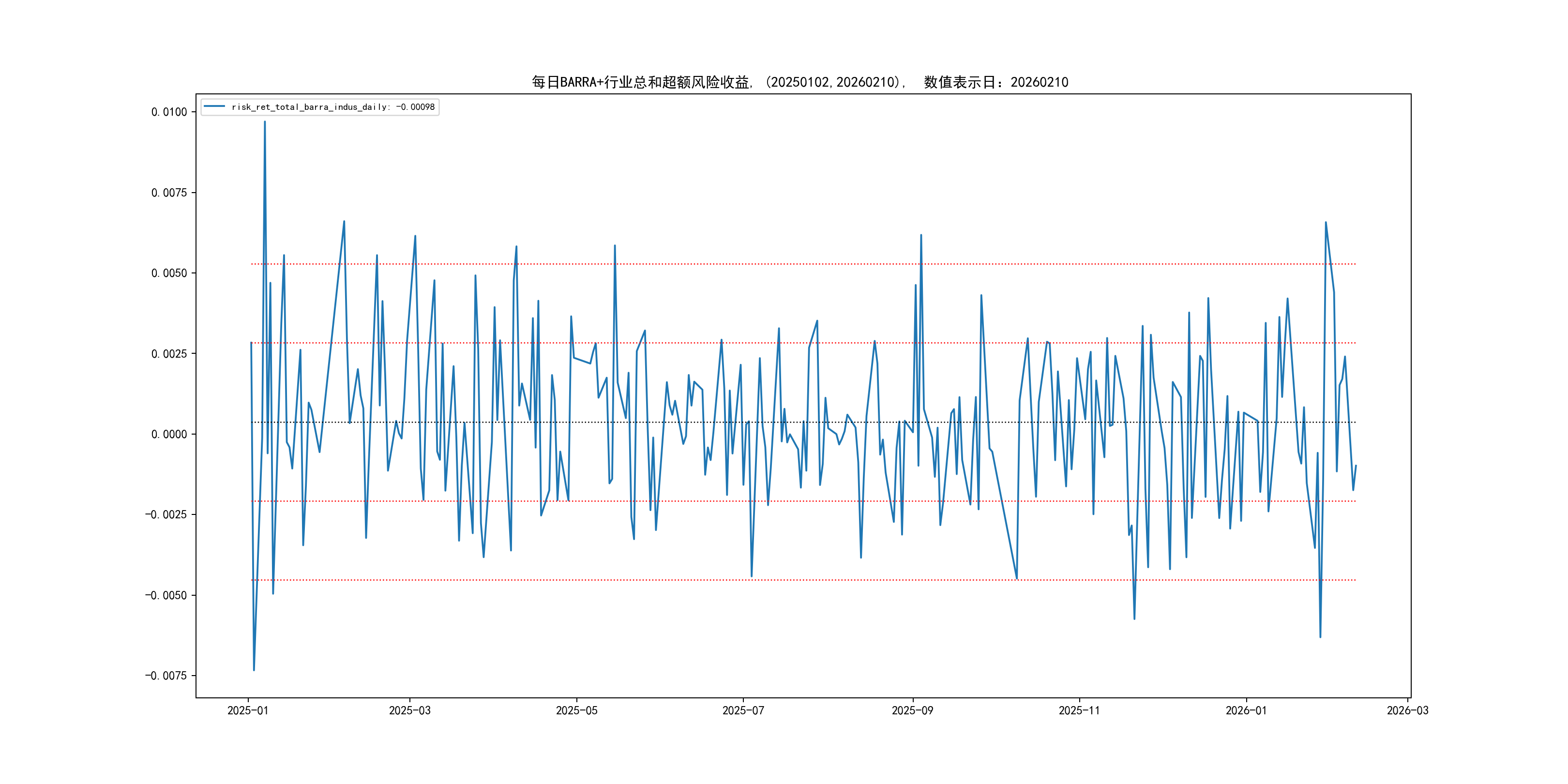Screen dimensions: 1568x784
Task: Click the 2025-01 x-axis label
Action: 248,710
